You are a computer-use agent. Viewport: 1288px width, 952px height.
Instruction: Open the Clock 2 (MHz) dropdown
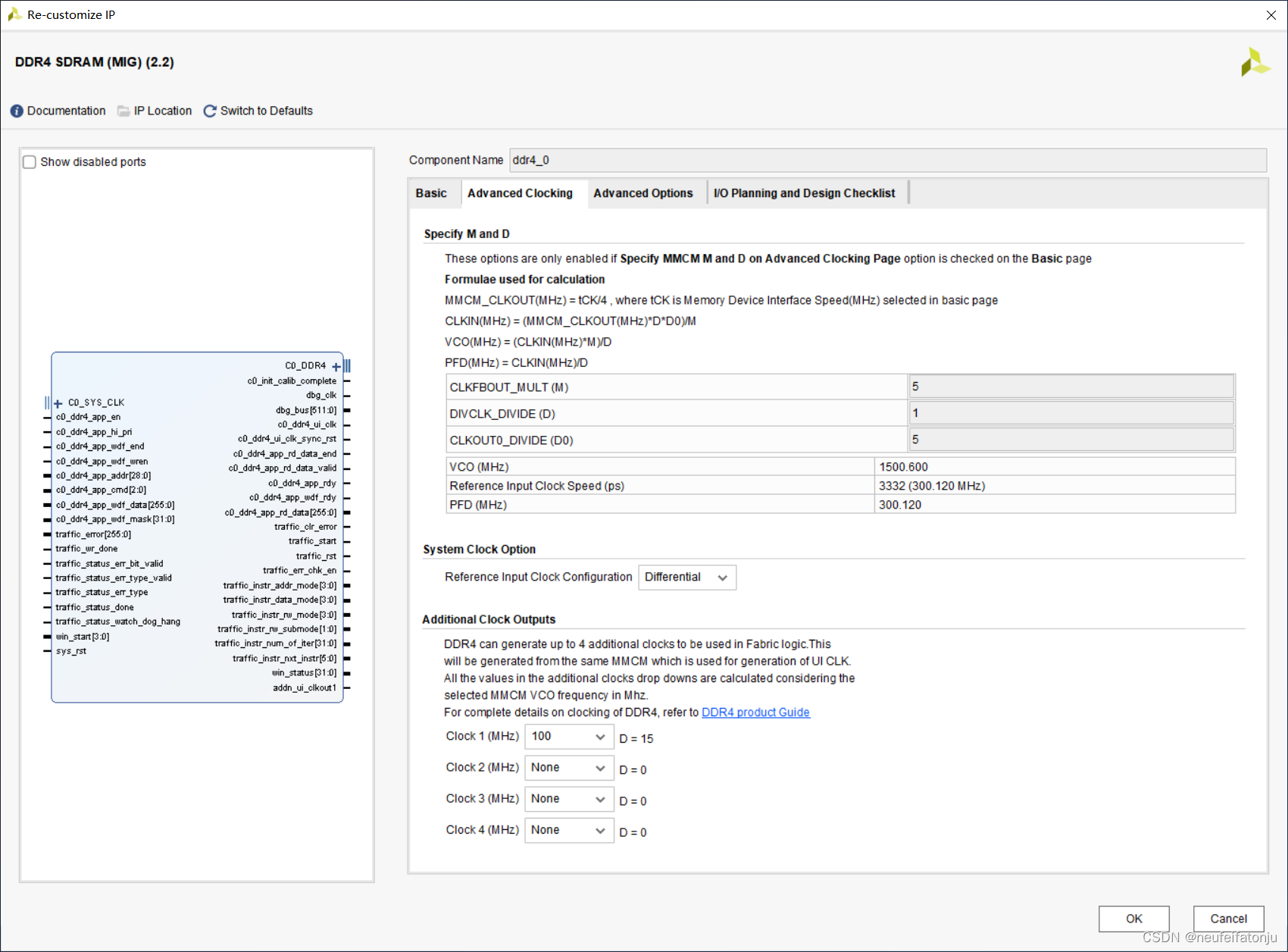(x=569, y=768)
